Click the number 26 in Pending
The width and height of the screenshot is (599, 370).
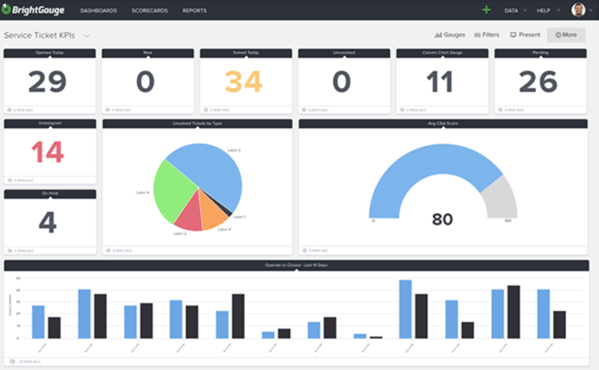click(x=538, y=82)
